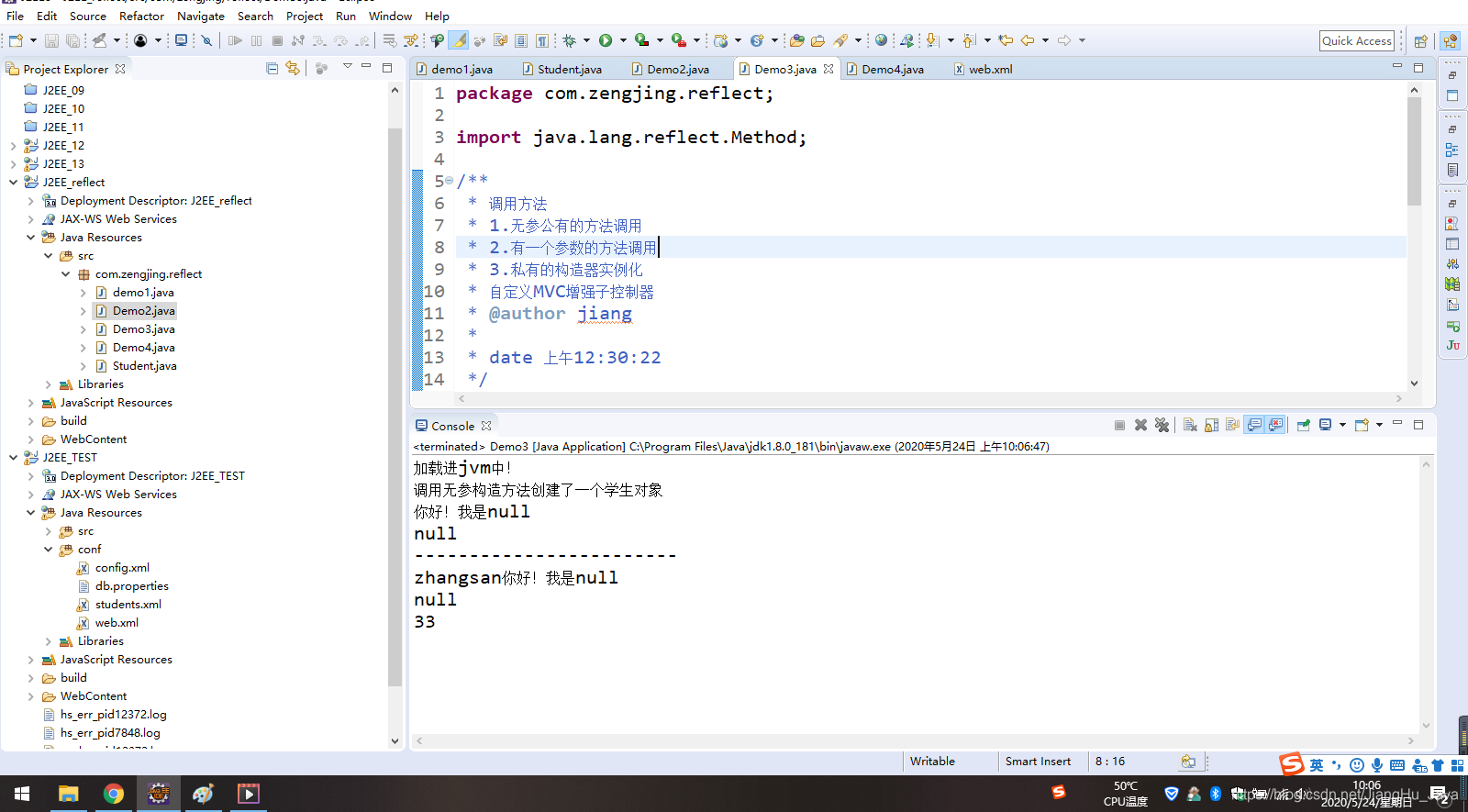Click the Eclipse icon in taskbar
Viewport: 1468px width, 812px height.
pos(159,794)
